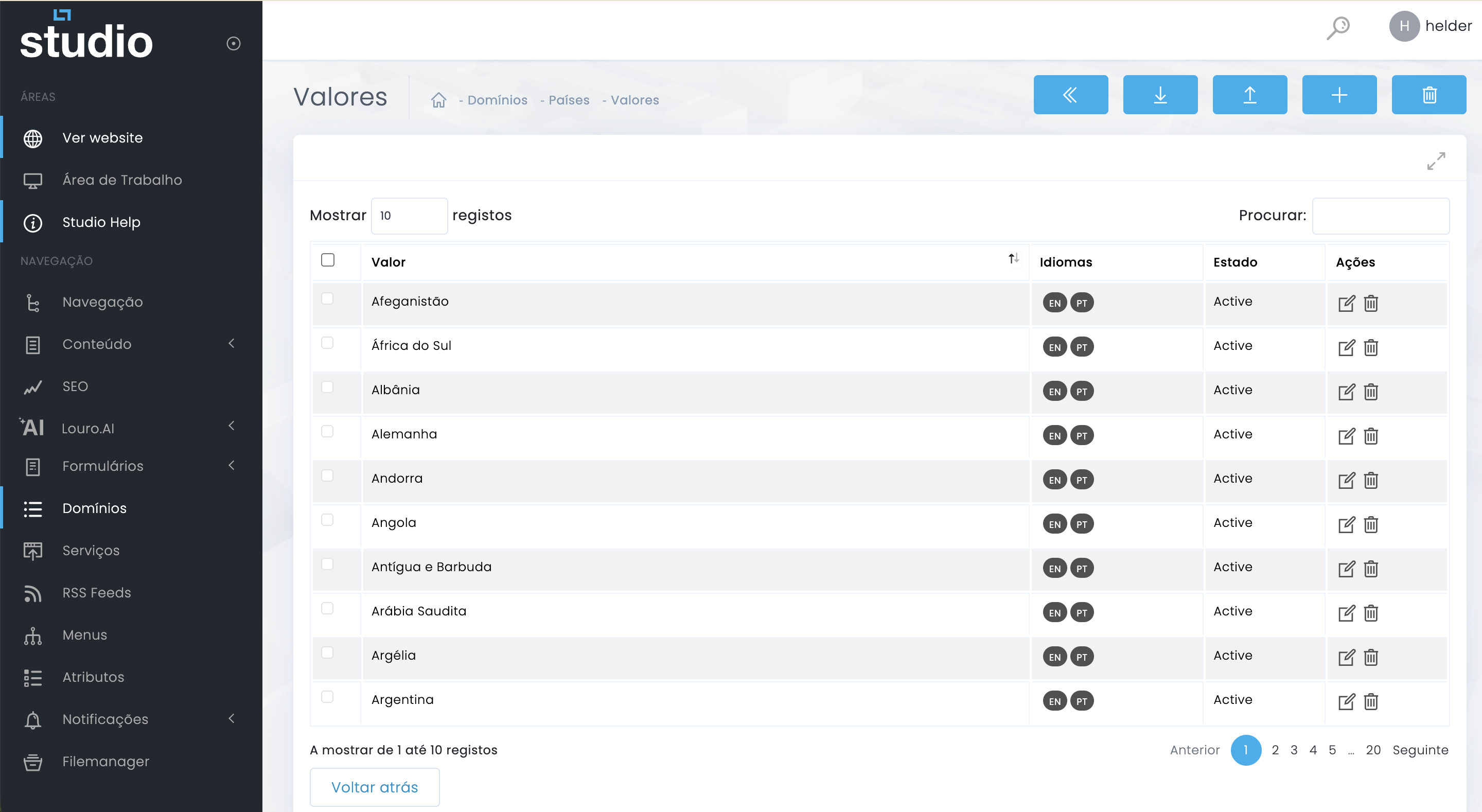Expand the Conteúdo submenu

pyautogui.click(x=231, y=344)
